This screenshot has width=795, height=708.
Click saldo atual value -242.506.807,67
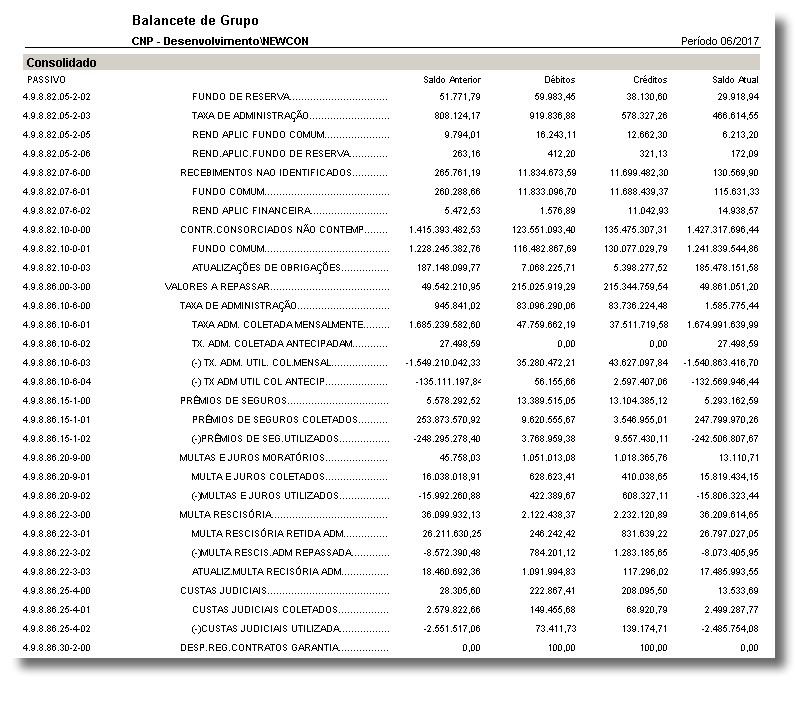[x=725, y=439]
